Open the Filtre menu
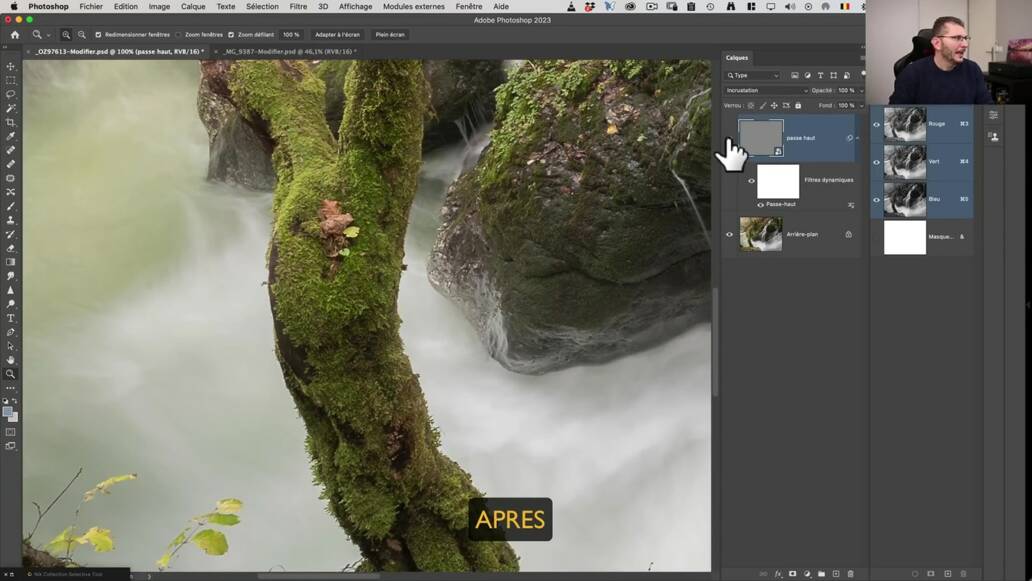This screenshot has width=1032, height=581. coord(298,7)
